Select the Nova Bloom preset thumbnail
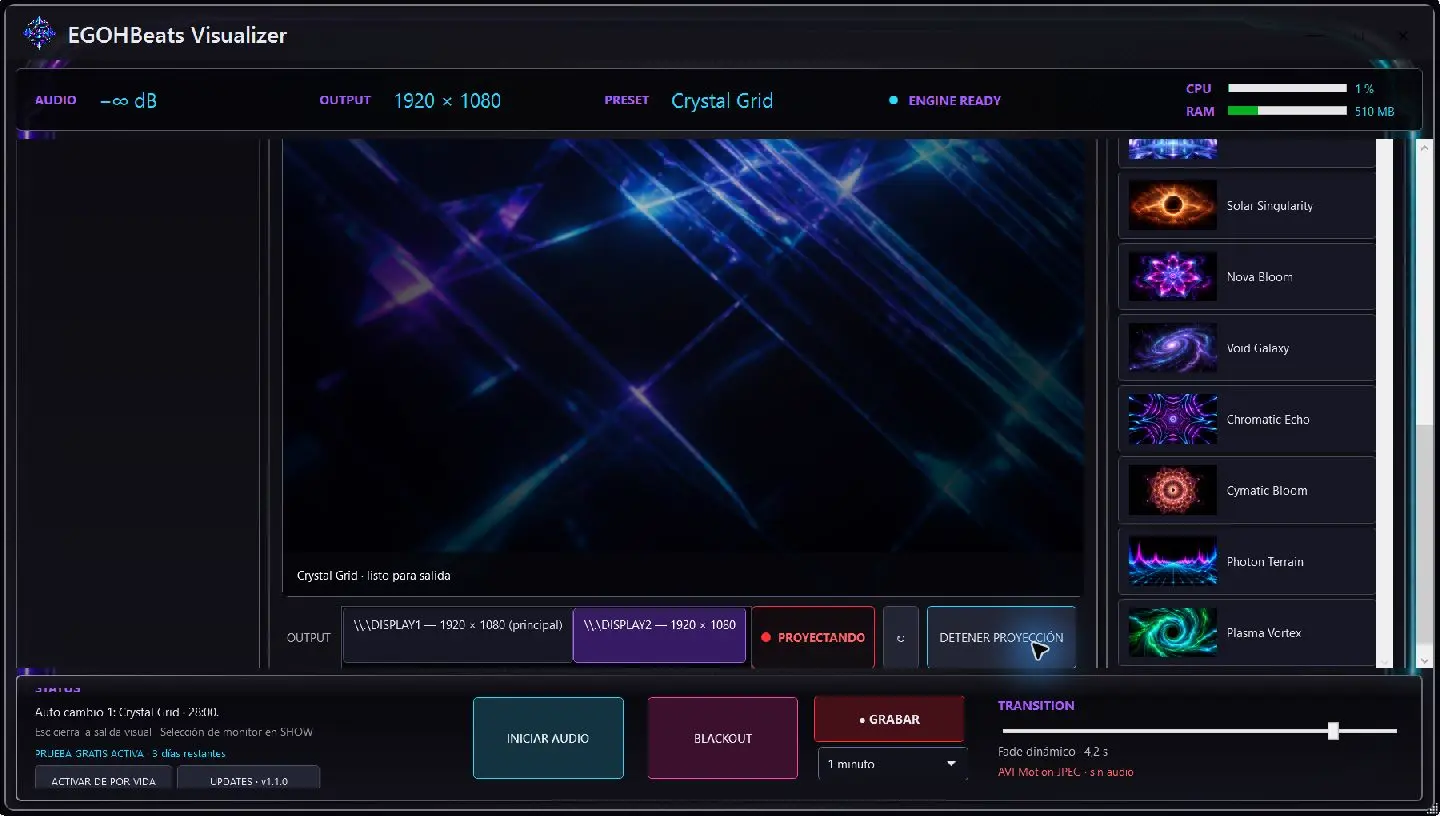Viewport: 1440px width, 816px height. (x=1172, y=276)
